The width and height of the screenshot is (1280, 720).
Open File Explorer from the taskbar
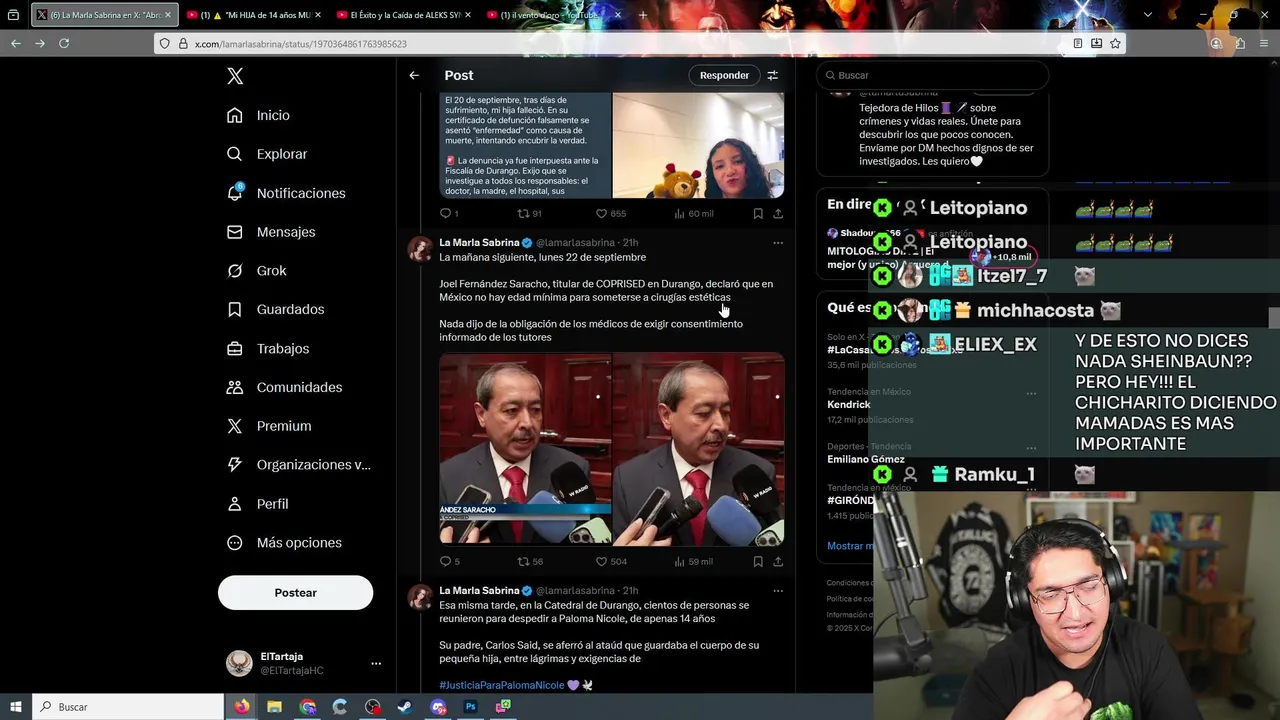275,707
